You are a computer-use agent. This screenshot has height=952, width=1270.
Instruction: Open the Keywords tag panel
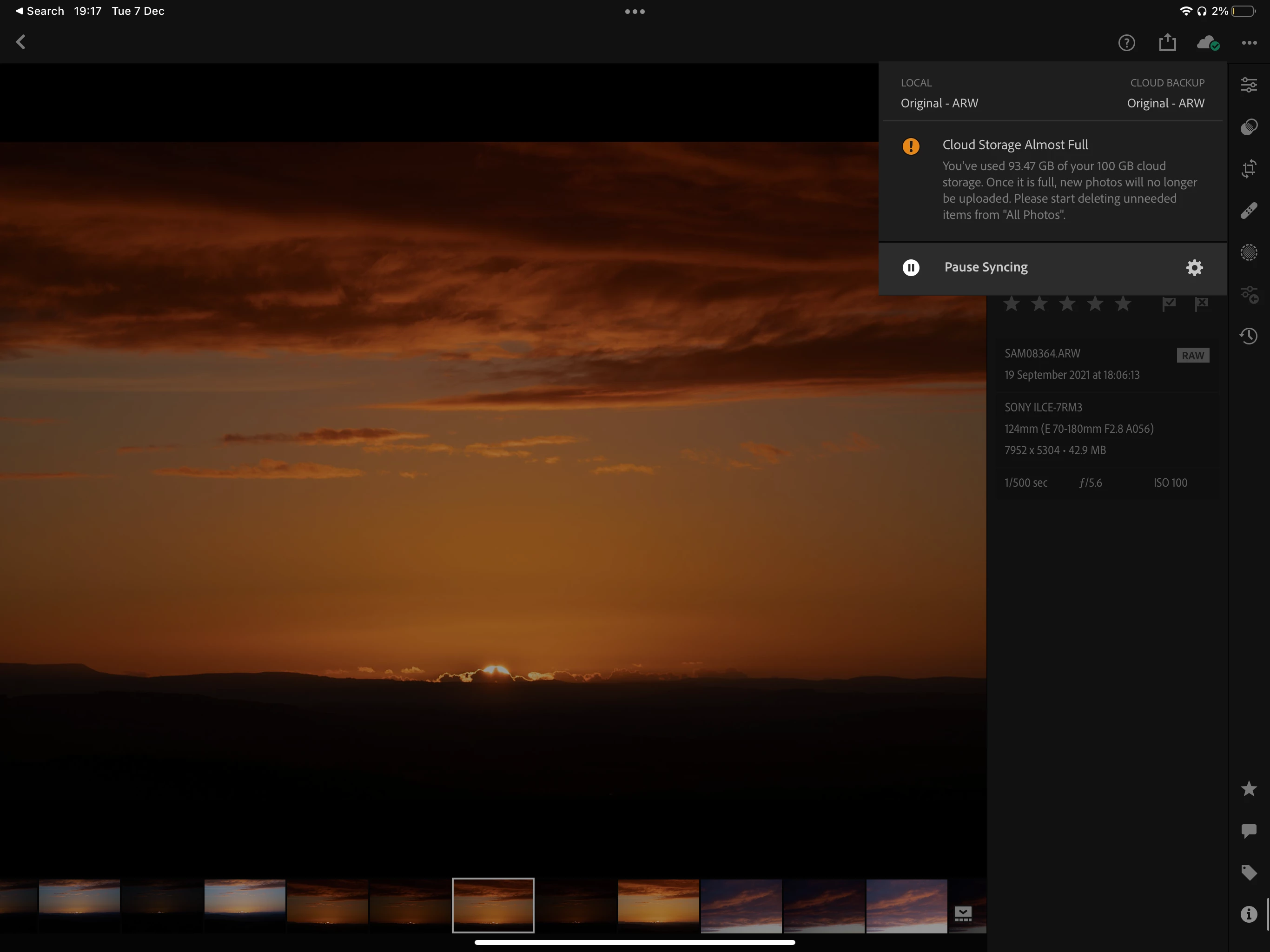(1248, 872)
